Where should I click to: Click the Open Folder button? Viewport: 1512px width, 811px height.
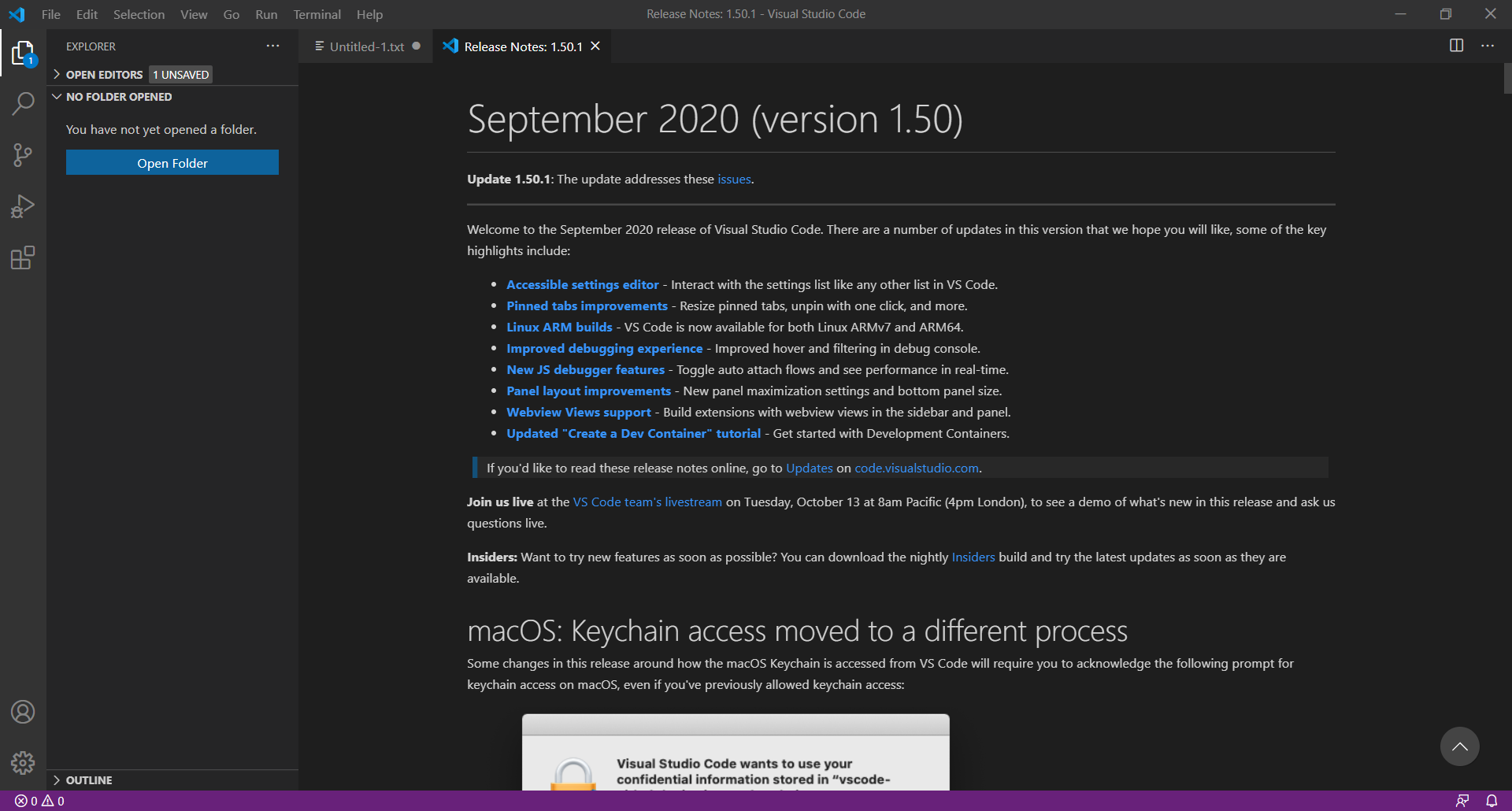click(172, 163)
